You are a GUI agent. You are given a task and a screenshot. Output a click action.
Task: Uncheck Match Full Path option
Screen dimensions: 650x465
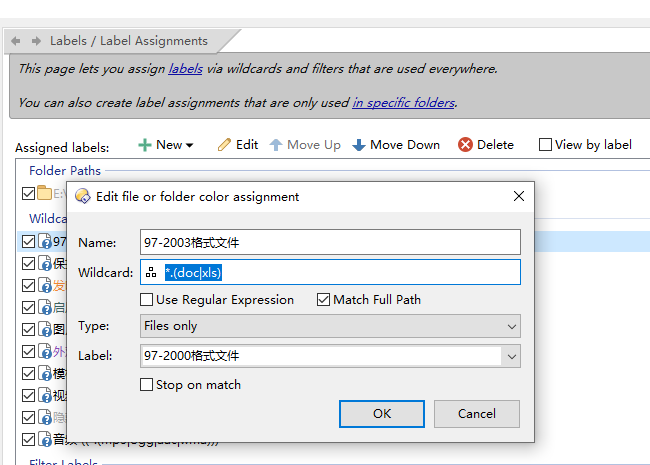click(323, 299)
